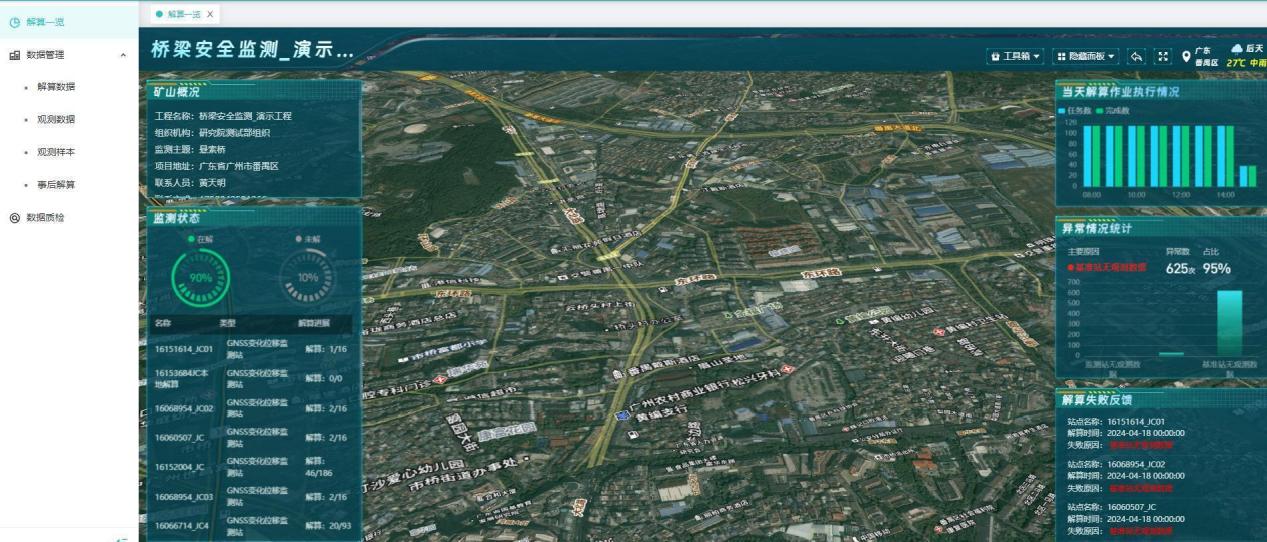Click the tall 基准站无观测数据 bar in chart
Screen dimensions: 1267x542
point(1229,323)
